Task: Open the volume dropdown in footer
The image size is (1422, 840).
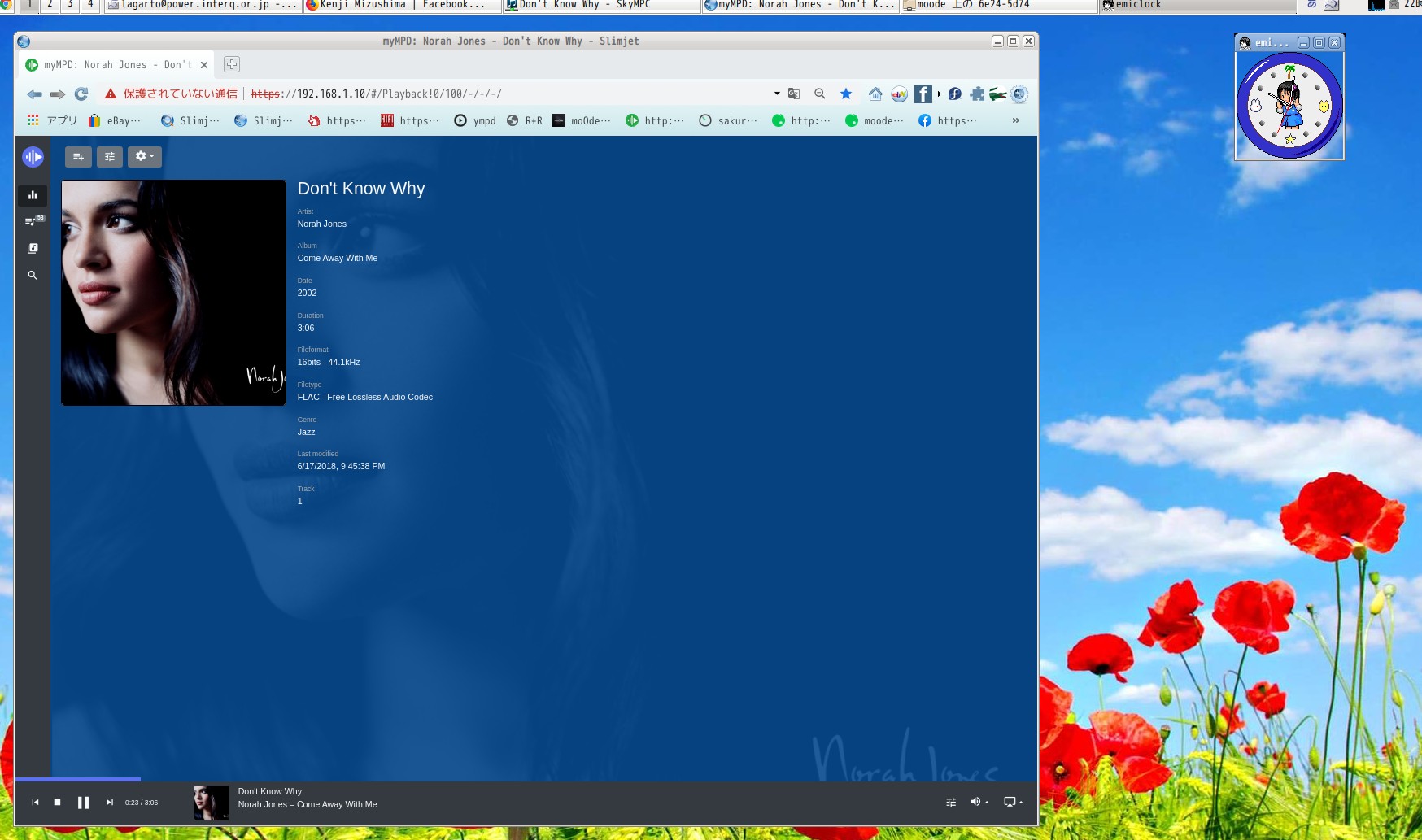Action: (979, 803)
